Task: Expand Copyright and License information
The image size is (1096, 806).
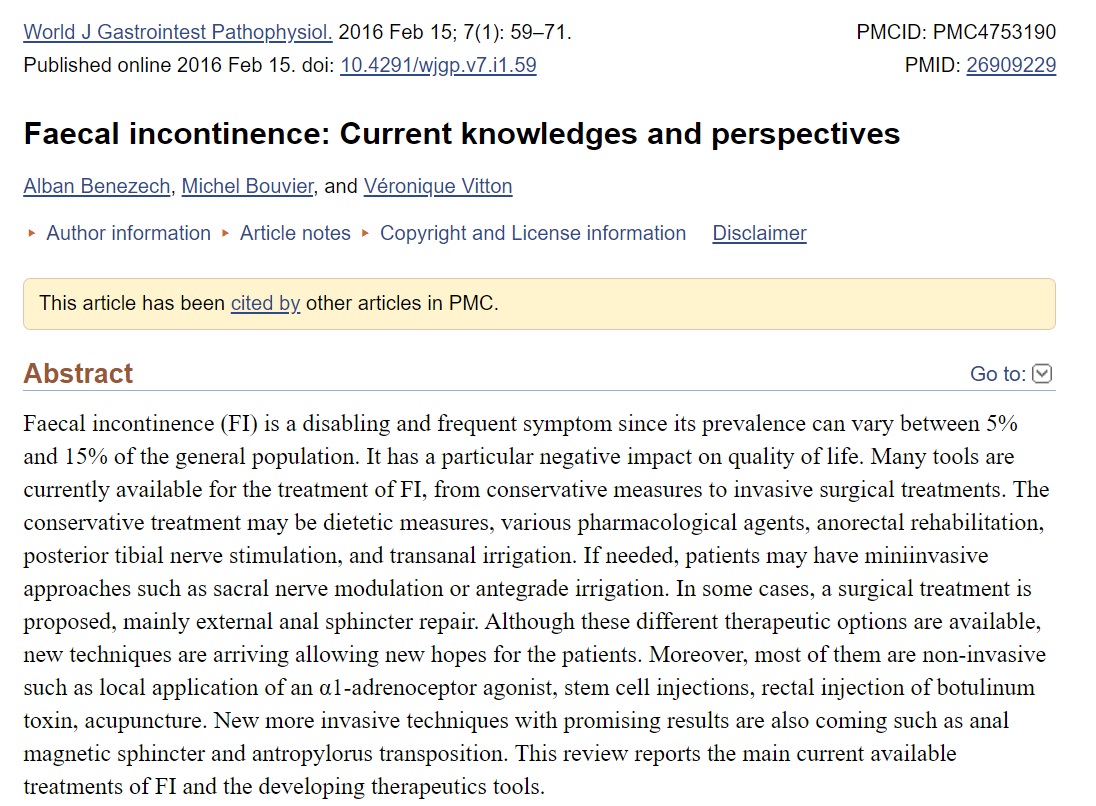Action: click(533, 233)
